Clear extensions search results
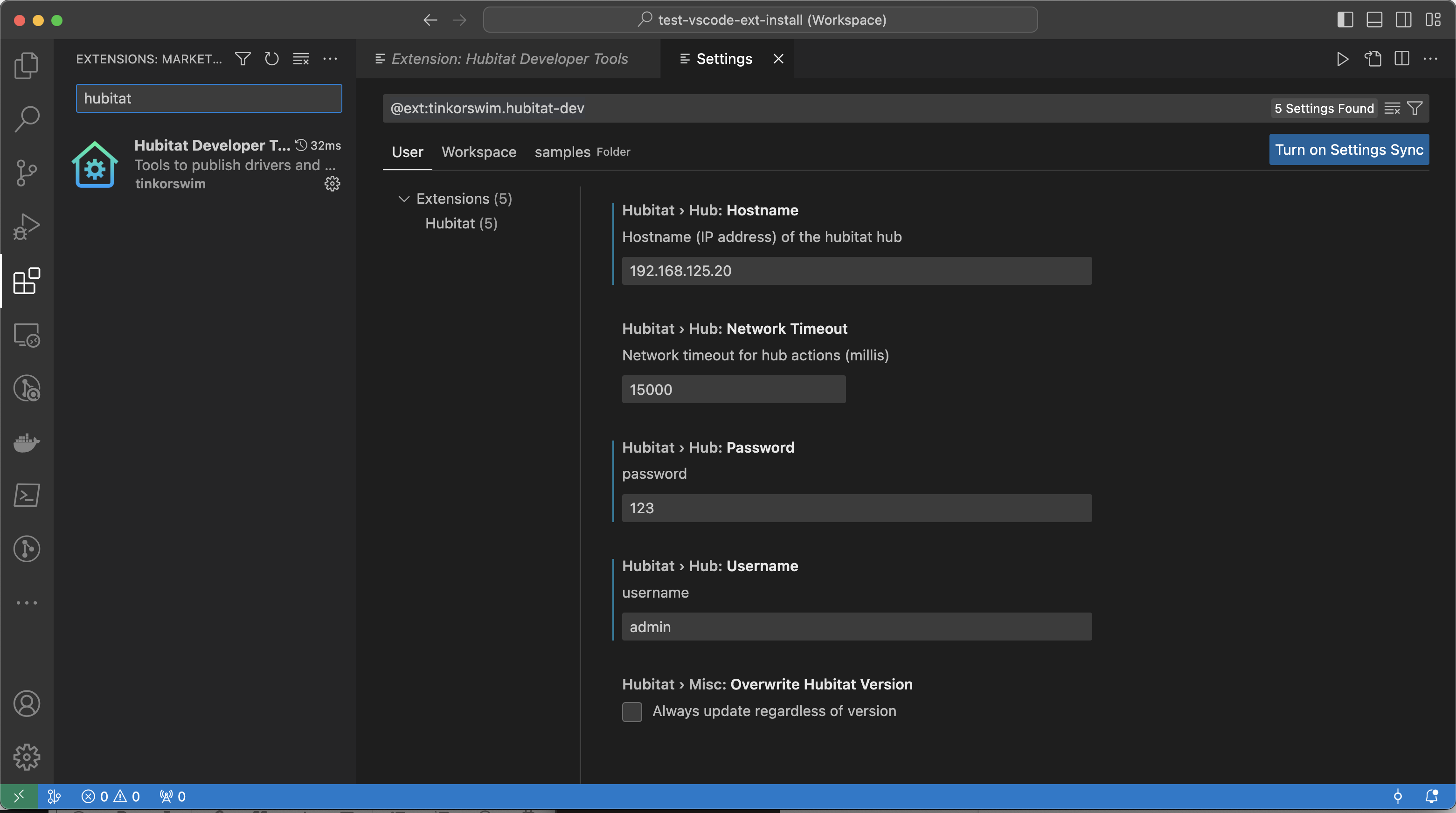The image size is (1456, 813). 301,59
